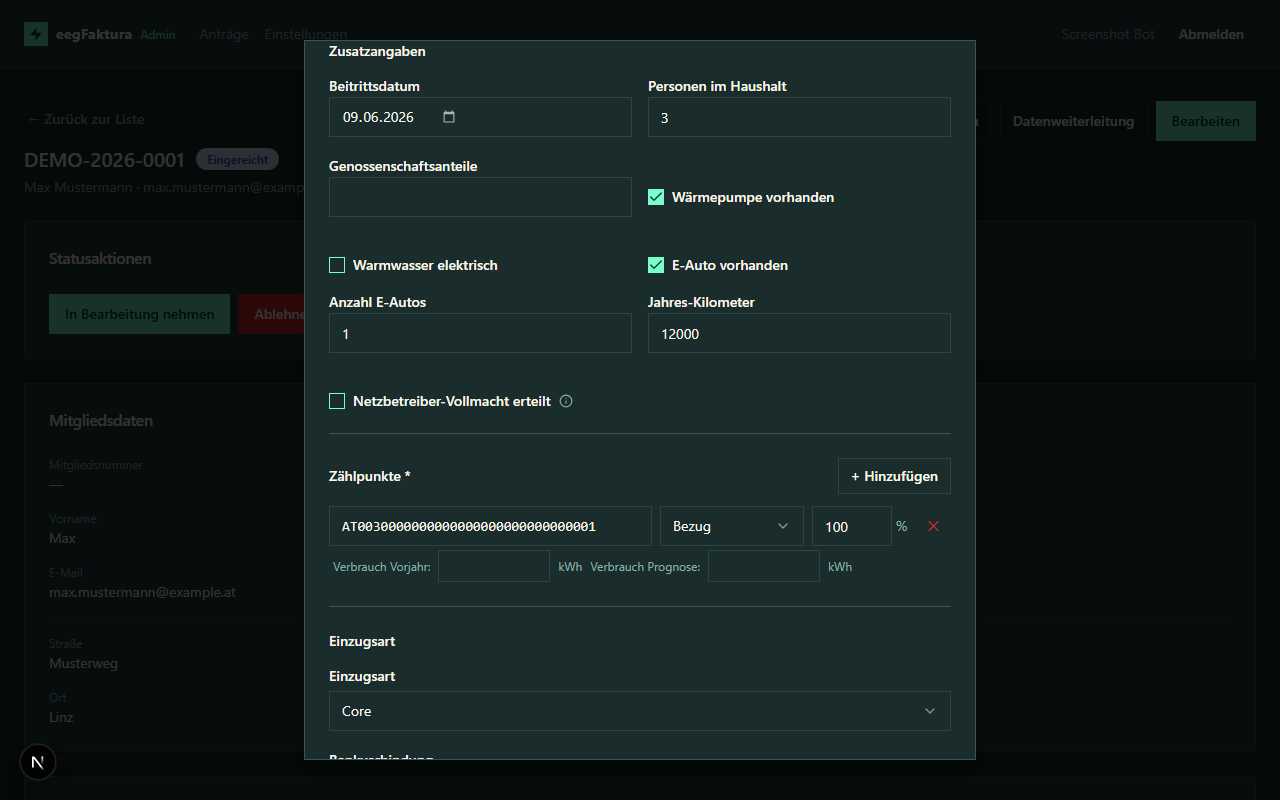1280x800 pixels.
Task: Add a Zählpunkt with Hinzufügen button
Action: [894, 476]
